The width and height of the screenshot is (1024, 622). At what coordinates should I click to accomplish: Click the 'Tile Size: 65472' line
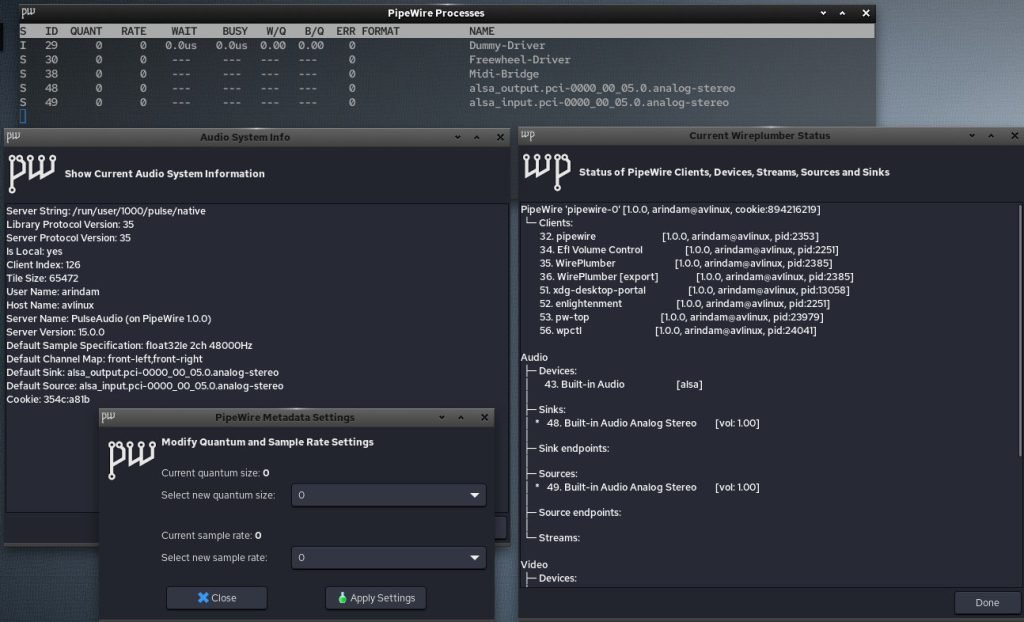click(42, 278)
